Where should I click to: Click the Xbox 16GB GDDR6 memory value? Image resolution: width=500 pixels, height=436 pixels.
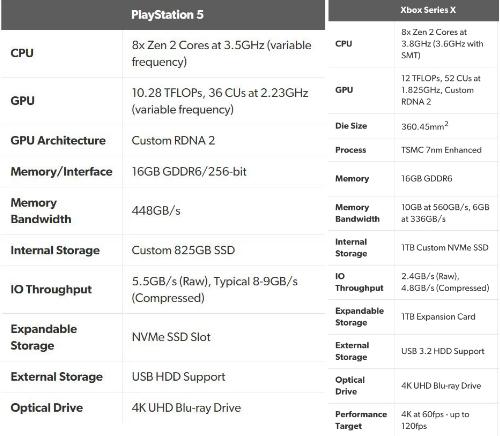tap(427, 179)
